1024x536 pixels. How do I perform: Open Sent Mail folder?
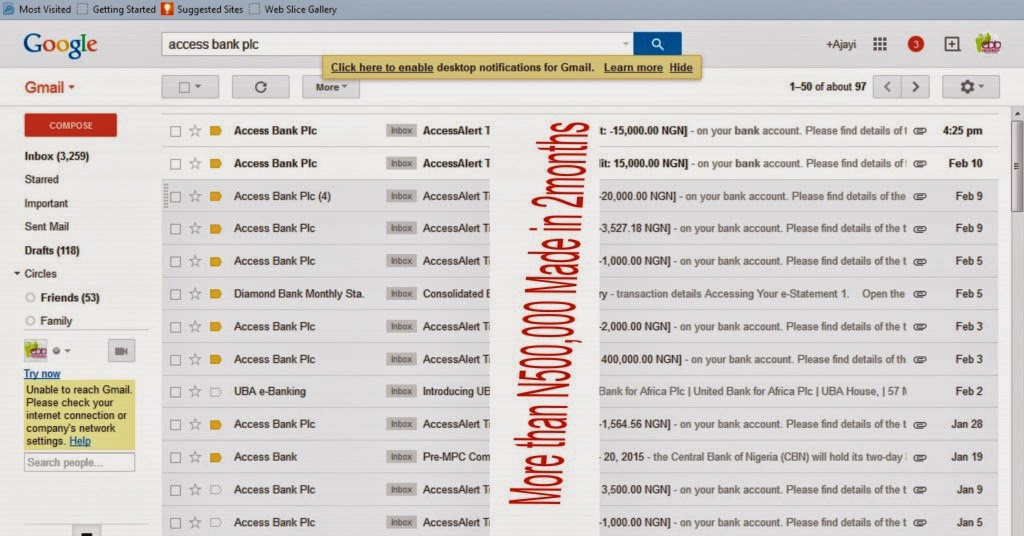[x=46, y=227]
